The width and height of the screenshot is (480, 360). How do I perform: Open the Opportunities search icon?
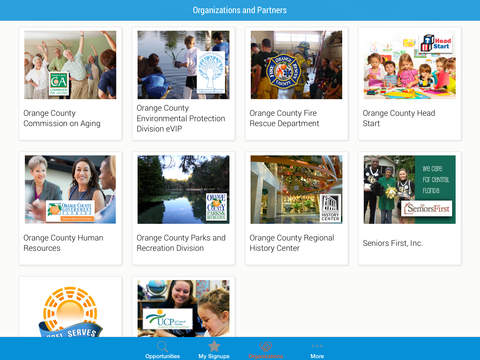pos(162,346)
